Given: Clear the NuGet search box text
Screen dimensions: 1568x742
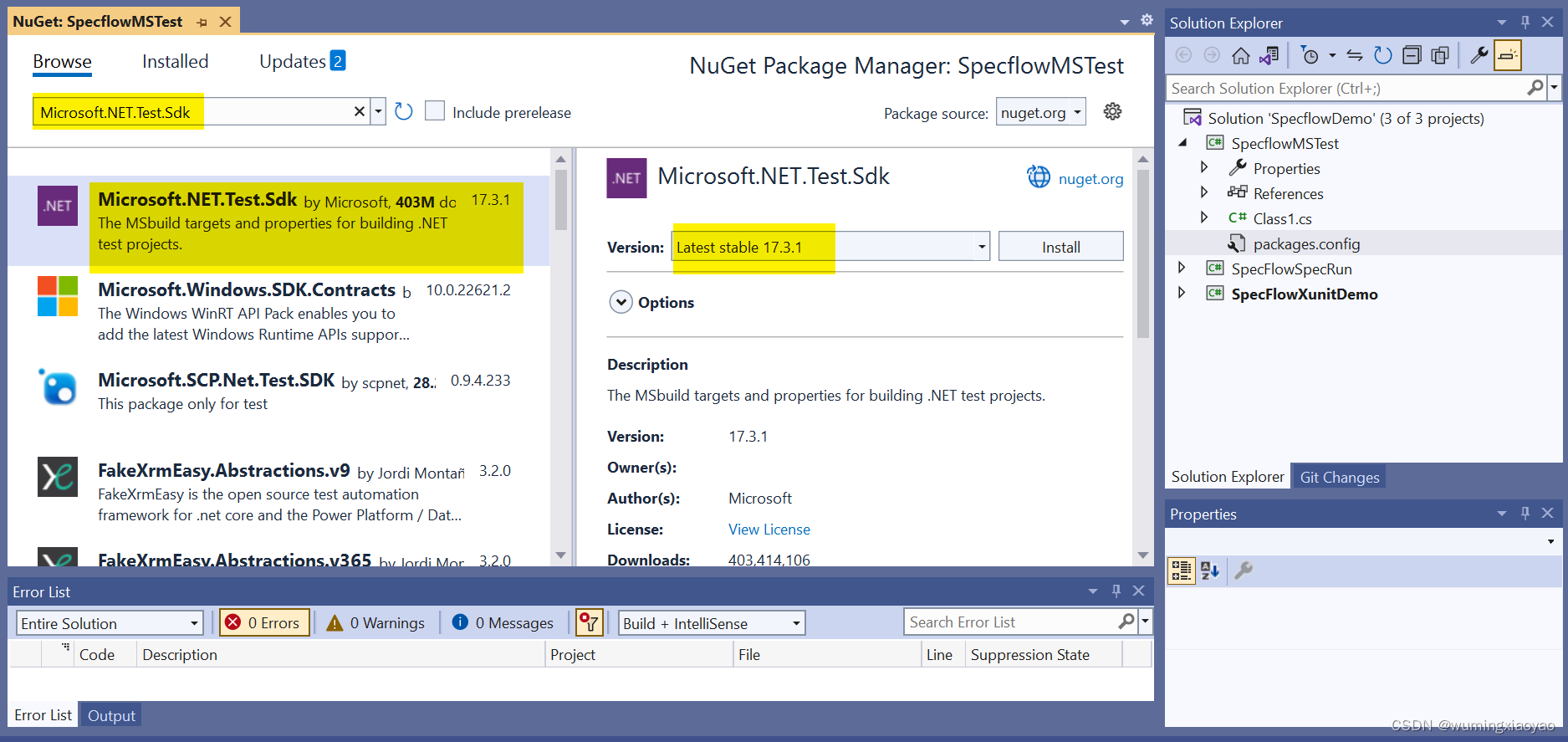Looking at the screenshot, I should pyautogui.click(x=360, y=111).
